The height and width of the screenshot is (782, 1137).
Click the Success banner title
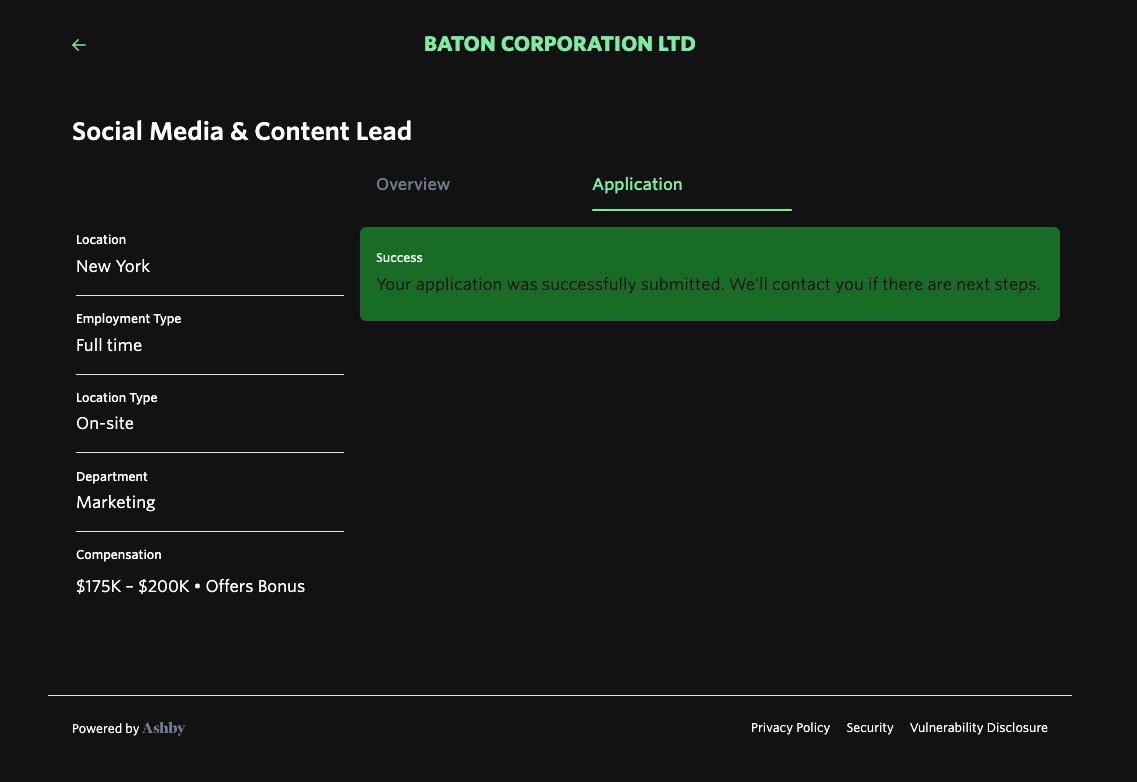point(399,258)
